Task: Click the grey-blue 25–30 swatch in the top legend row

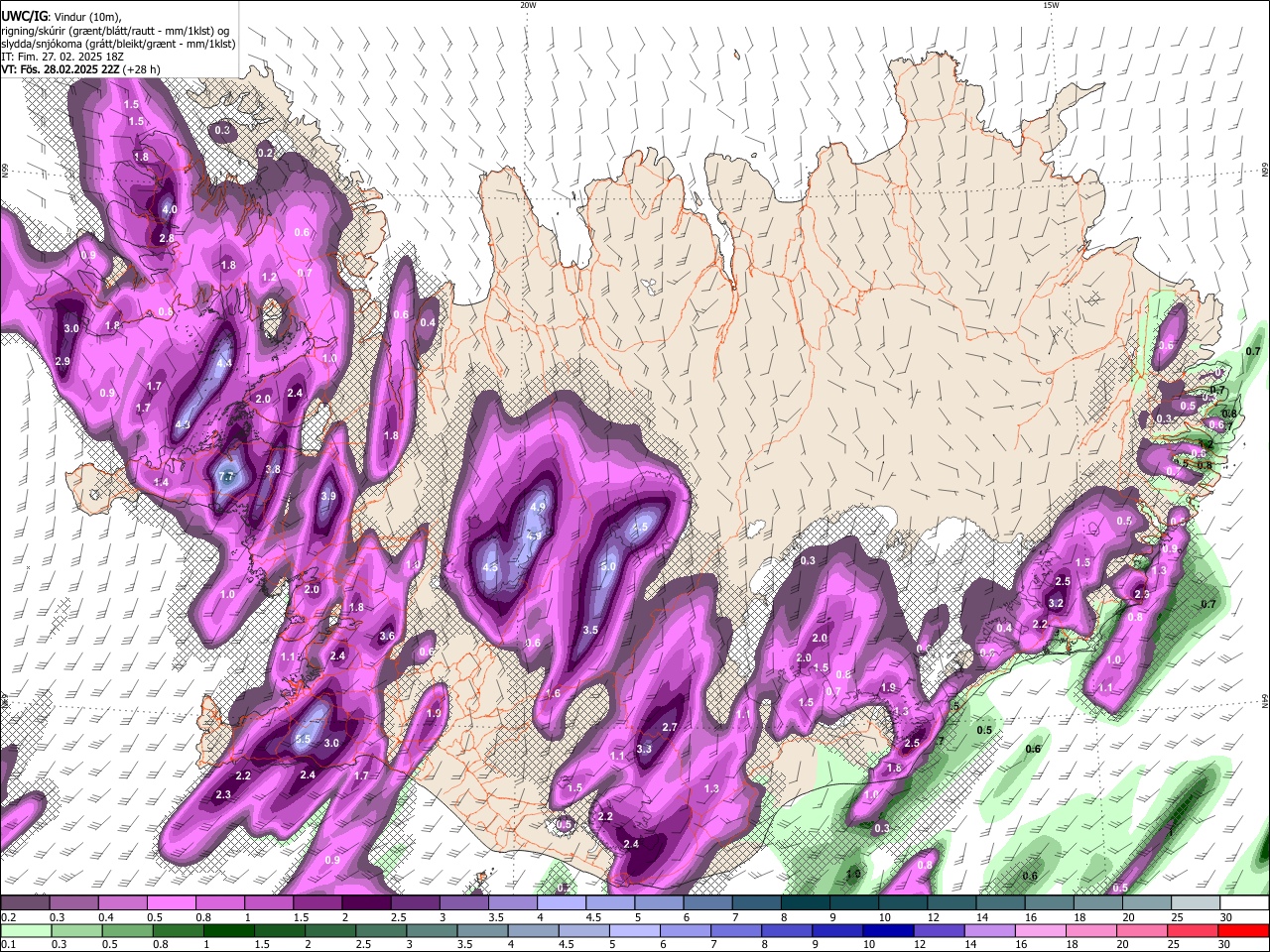Action: [1197, 903]
